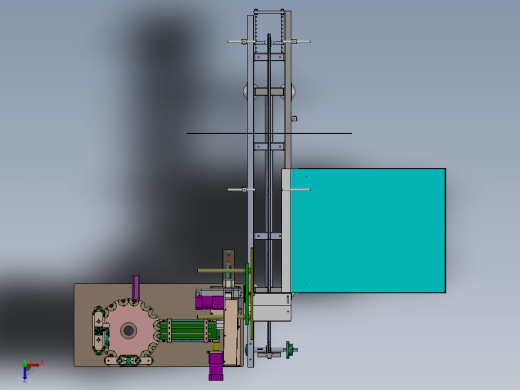Click the green handwheel at conveyor bottom
The width and height of the screenshot is (520, 390).
coord(290,350)
